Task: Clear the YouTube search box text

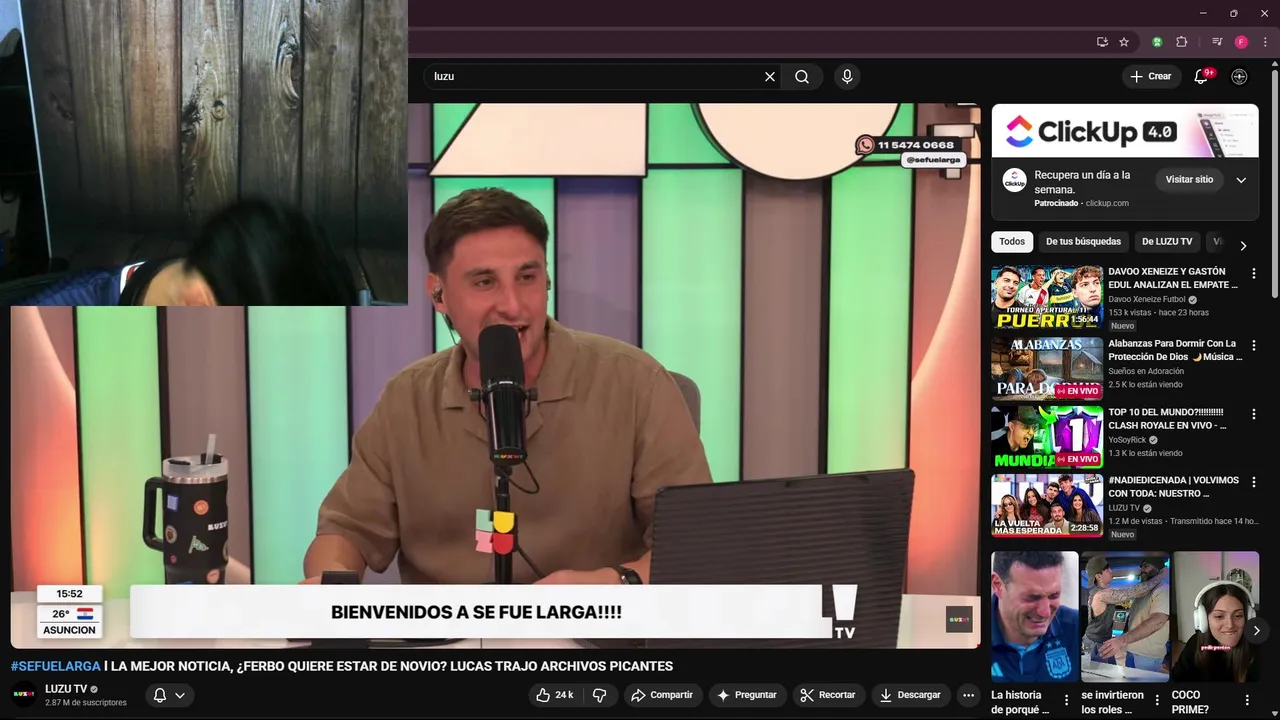Action: (770, 76)
